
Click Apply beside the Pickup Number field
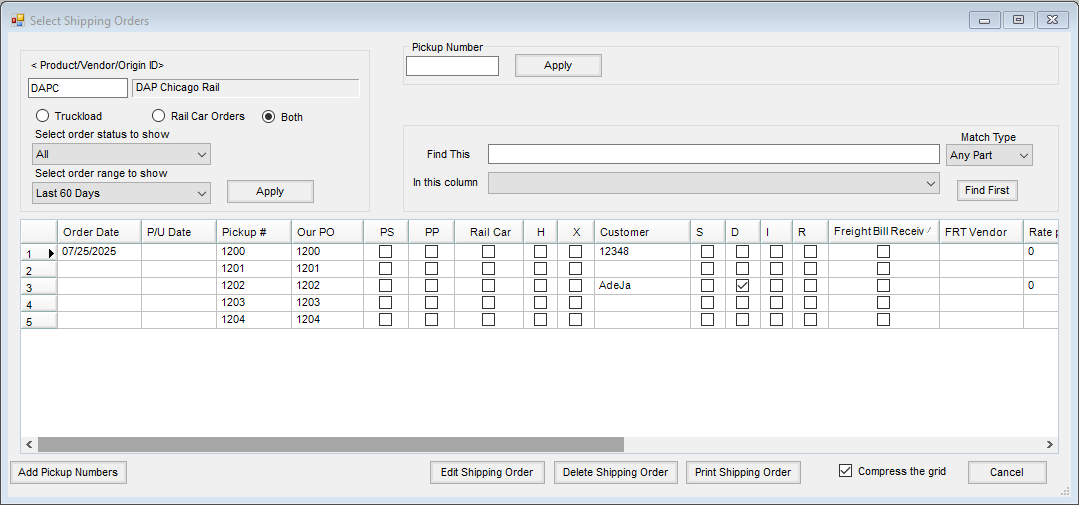pos(558,65)
